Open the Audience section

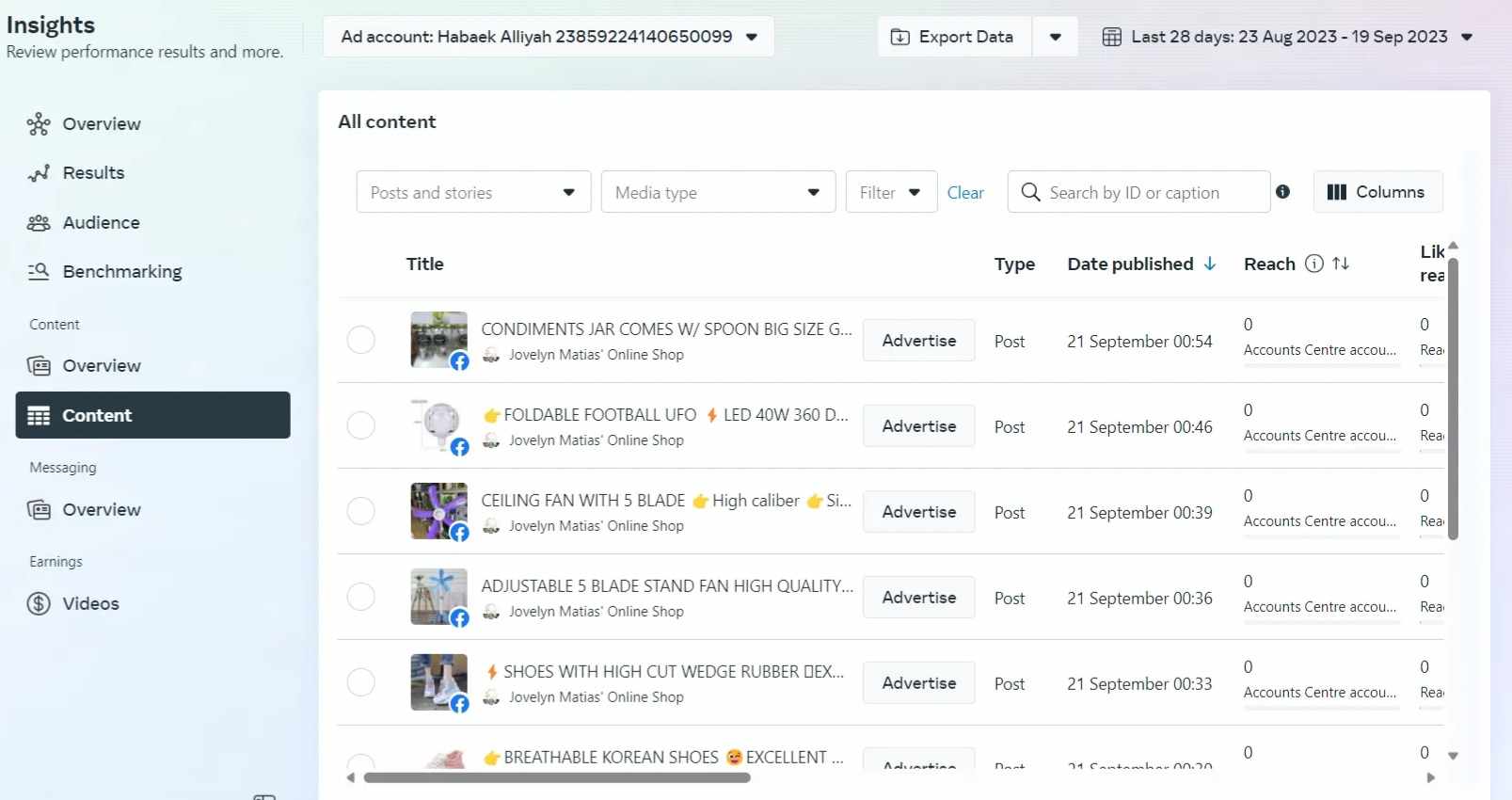(101, 223)
